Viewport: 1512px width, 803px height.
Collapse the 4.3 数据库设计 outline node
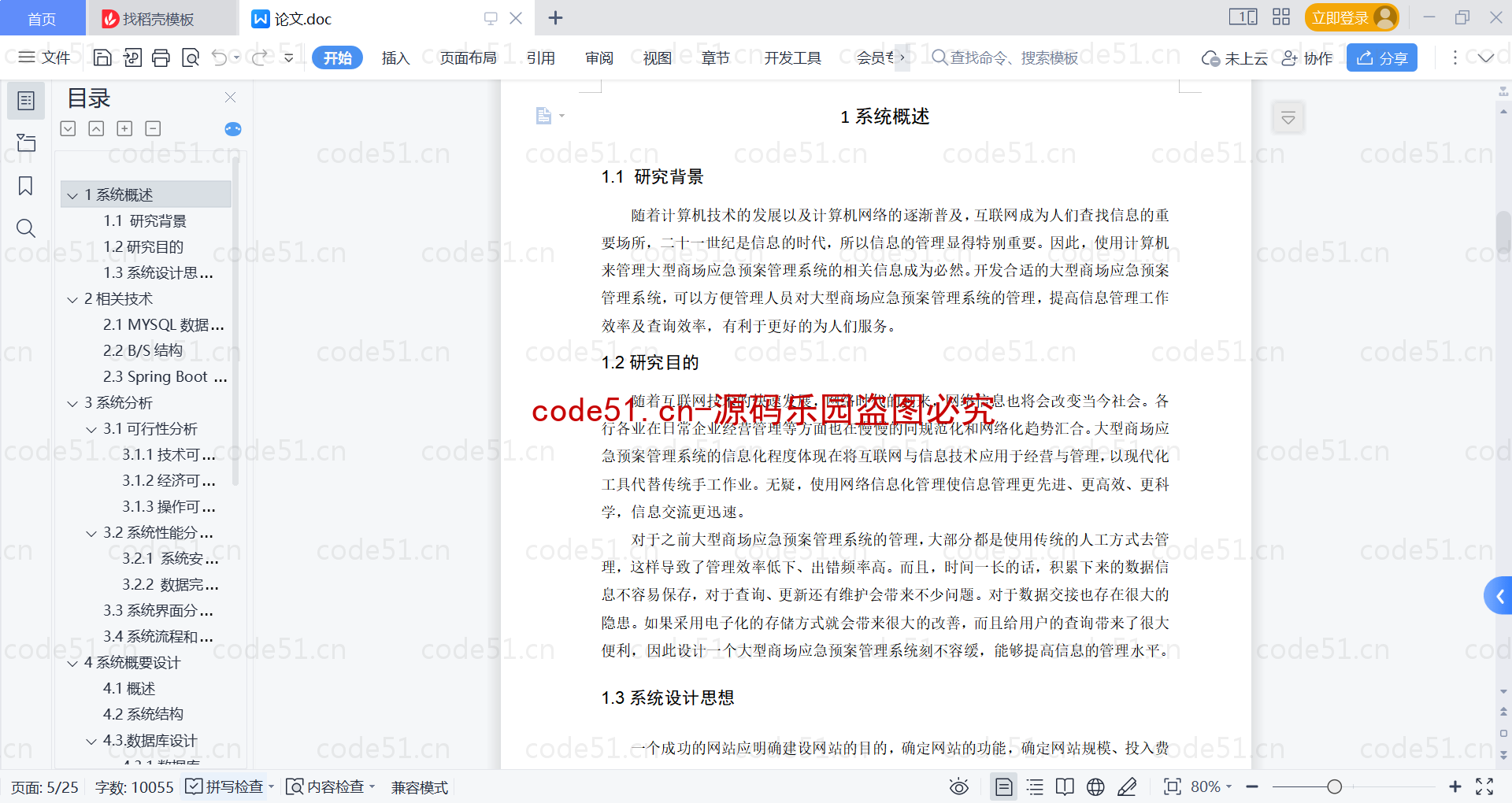[91, 742]
